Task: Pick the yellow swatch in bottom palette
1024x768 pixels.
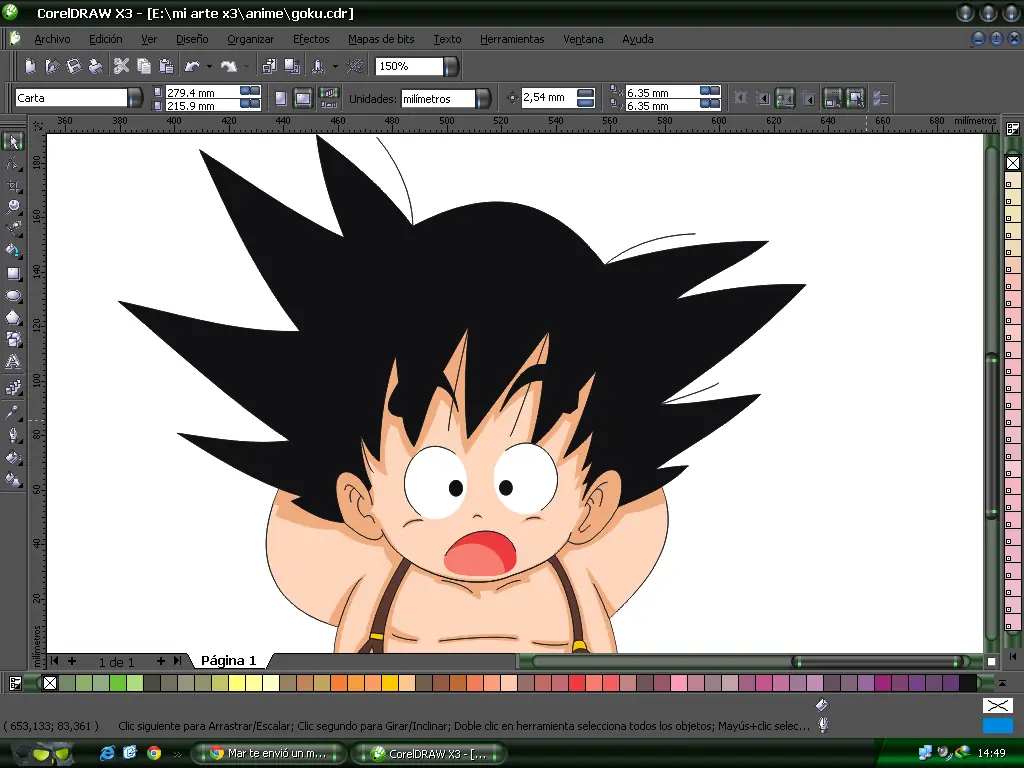Action: point(236,683)
